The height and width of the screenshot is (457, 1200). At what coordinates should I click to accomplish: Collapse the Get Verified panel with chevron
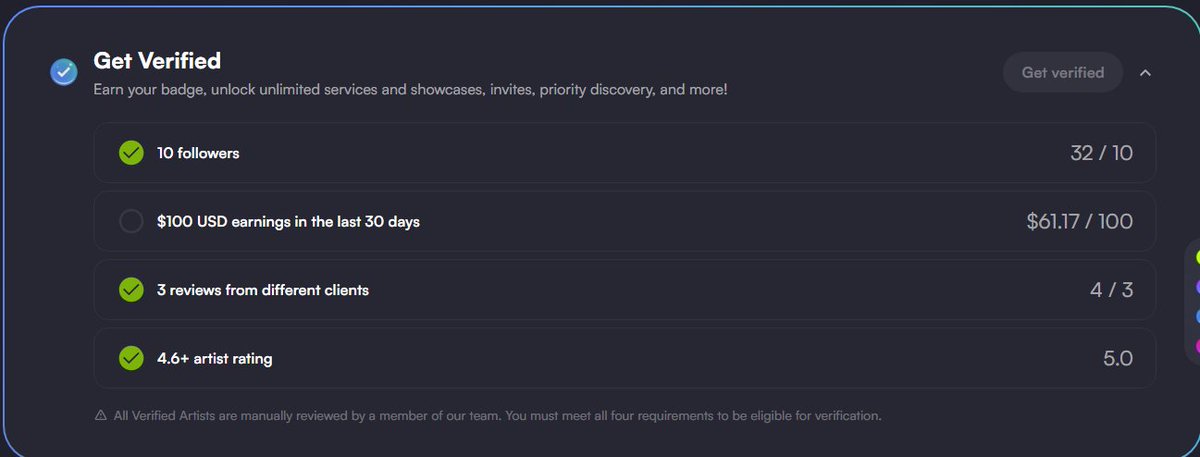click(1145, 72)
